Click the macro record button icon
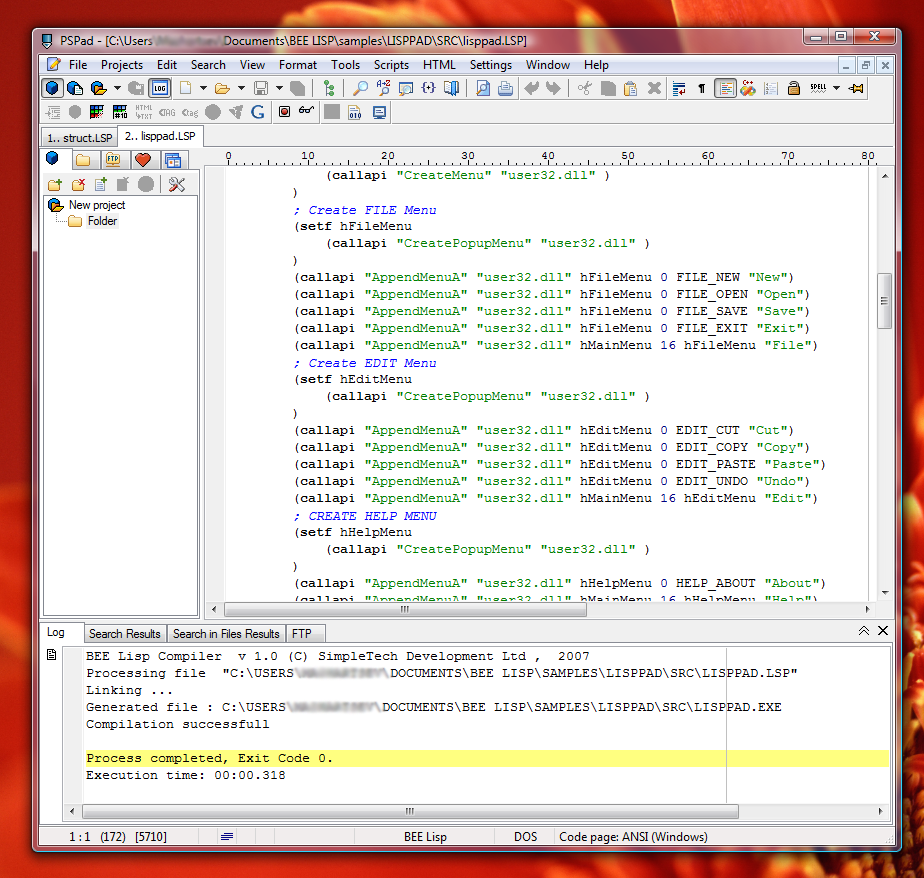 tap(285, 112)
